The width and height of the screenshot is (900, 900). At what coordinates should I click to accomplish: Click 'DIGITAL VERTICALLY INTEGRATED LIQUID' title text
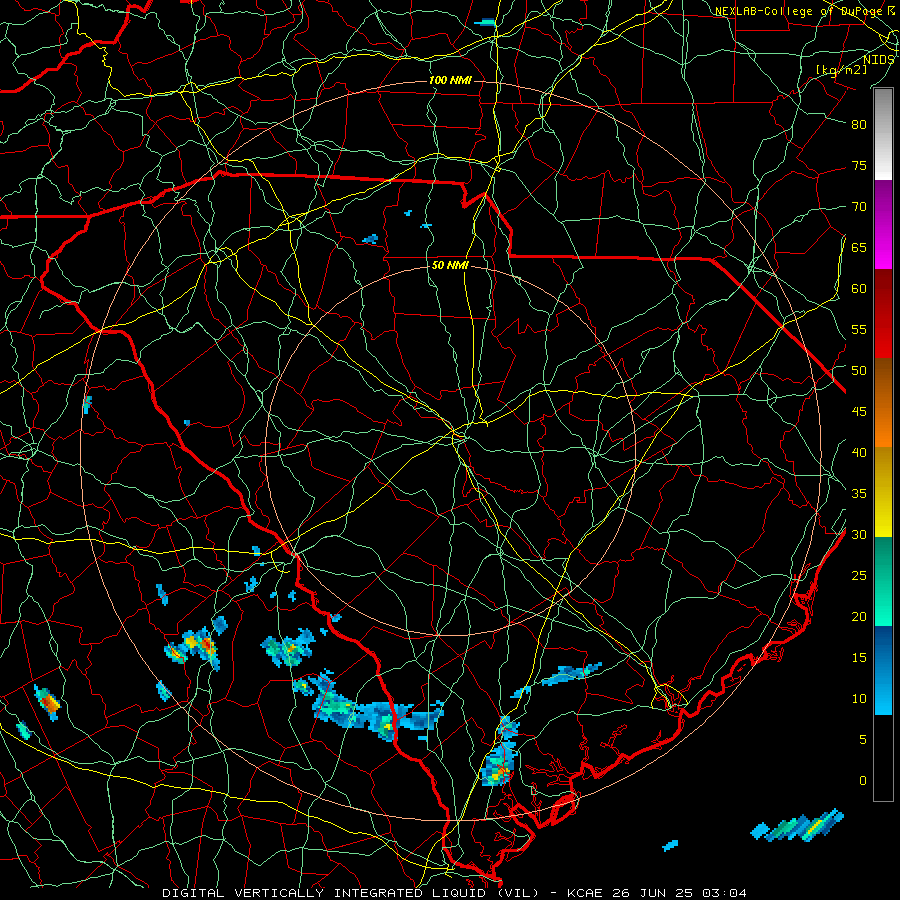point(327,893)
